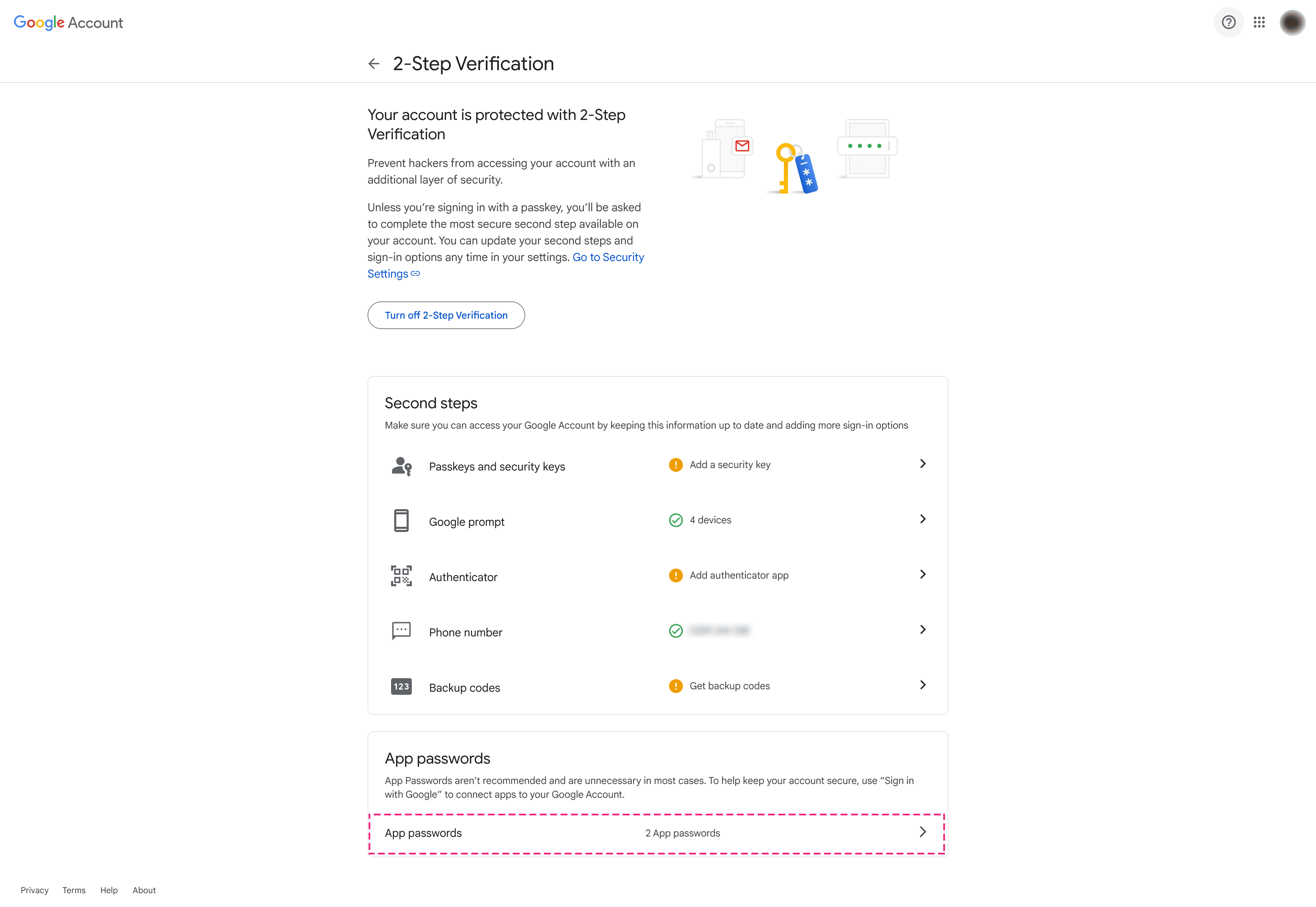Viewport: 1316px width, 907px height.
Task: Go back using the arrow beside 2-Step Verification
Action: pyautogui.click(x=373, y=64)
